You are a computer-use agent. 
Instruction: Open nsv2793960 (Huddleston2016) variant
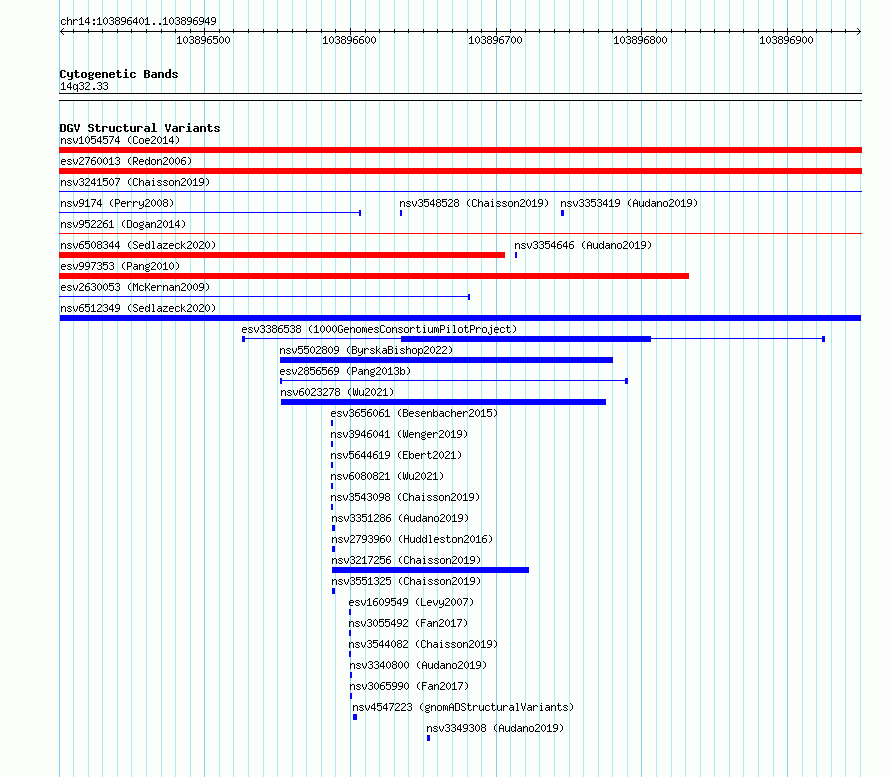click(x=412, y=539)
